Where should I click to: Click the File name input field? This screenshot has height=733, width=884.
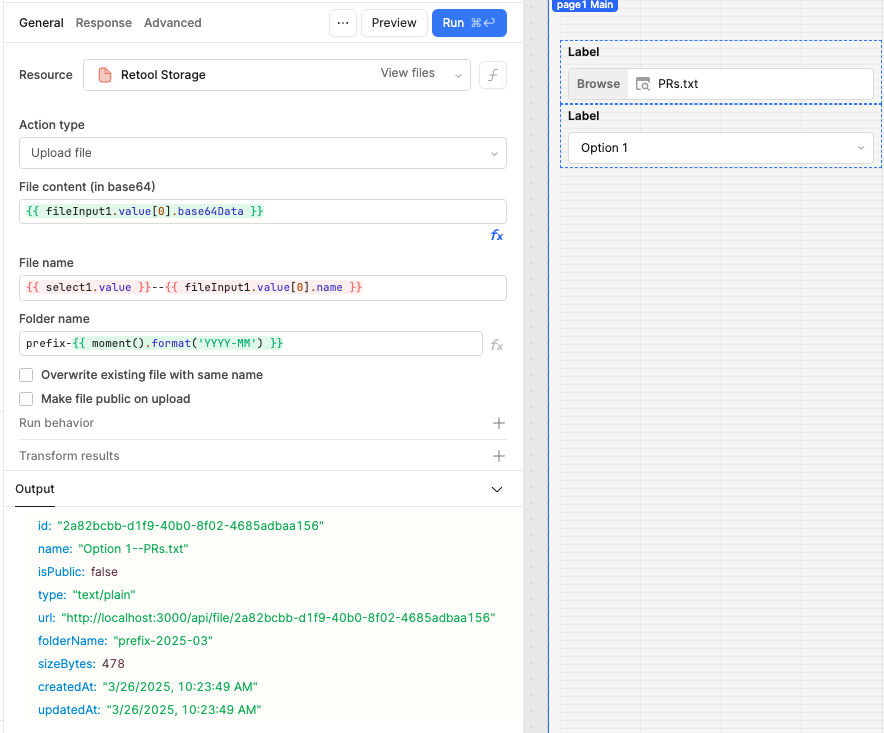(x=263, y=288)
